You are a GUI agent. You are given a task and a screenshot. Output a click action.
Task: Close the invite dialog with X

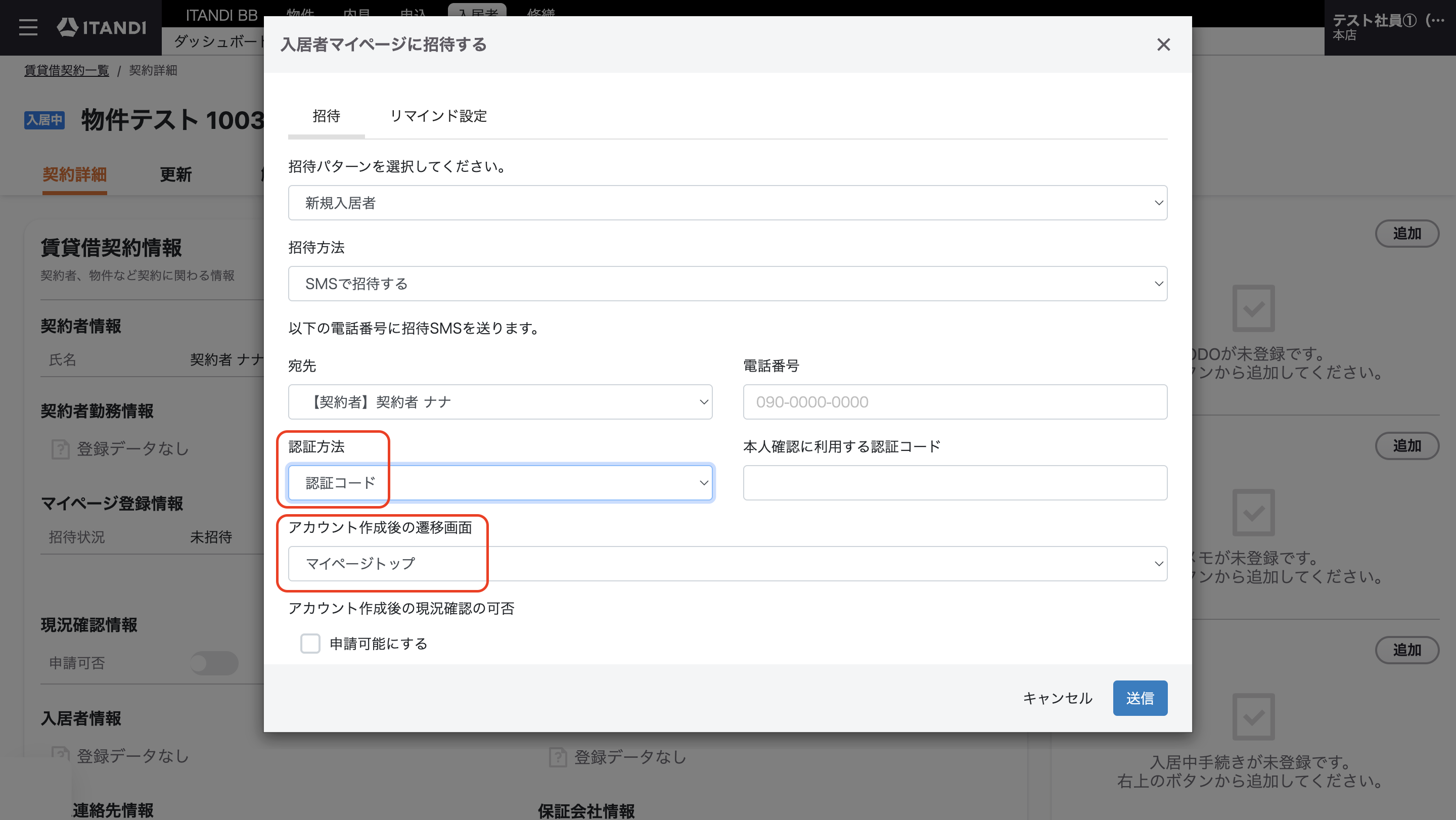tap(1163, 44)
